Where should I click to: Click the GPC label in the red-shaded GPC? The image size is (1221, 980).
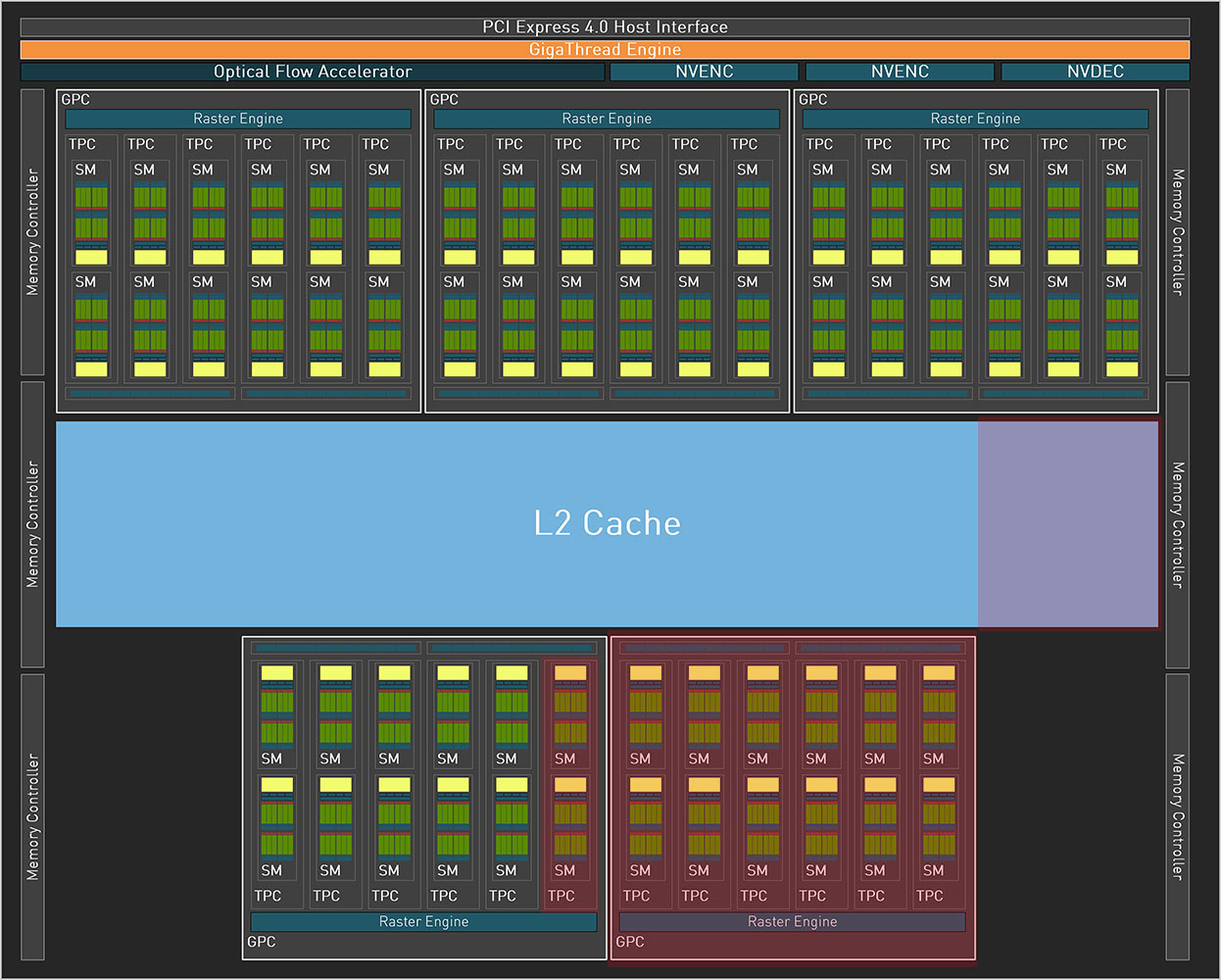coord(630,942)
